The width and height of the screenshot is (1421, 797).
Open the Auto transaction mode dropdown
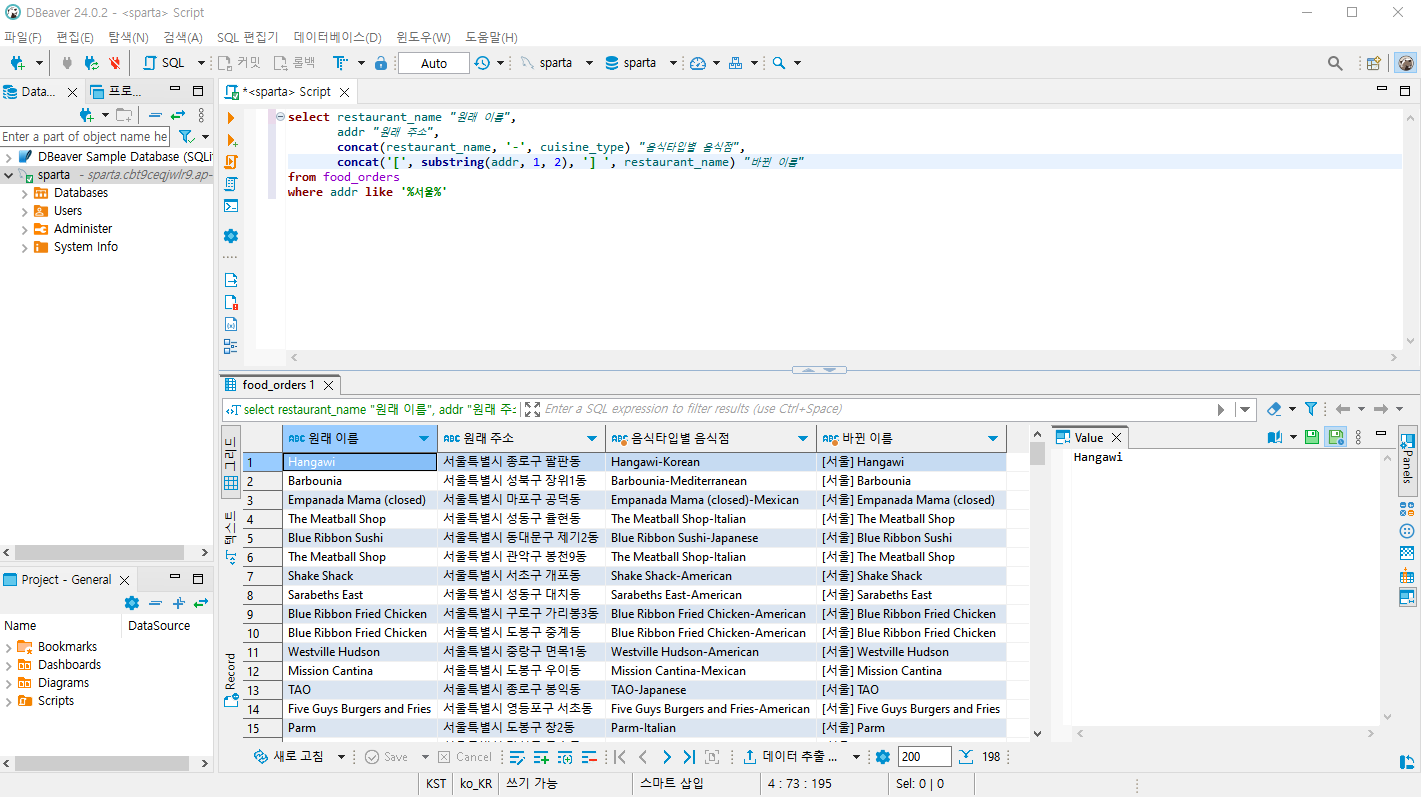(434, 63)
